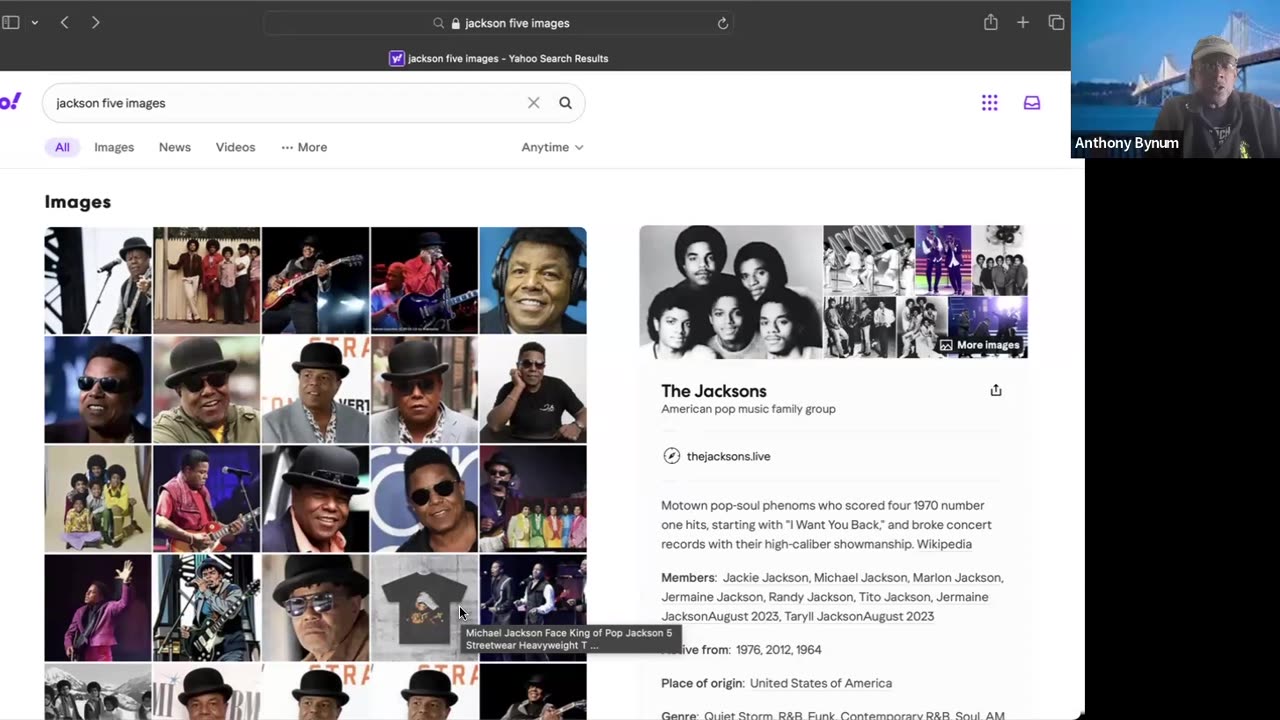Viewport: 1280px width, 720px height.
Task: Select the All search filter
Action: (x=62, y=147)
